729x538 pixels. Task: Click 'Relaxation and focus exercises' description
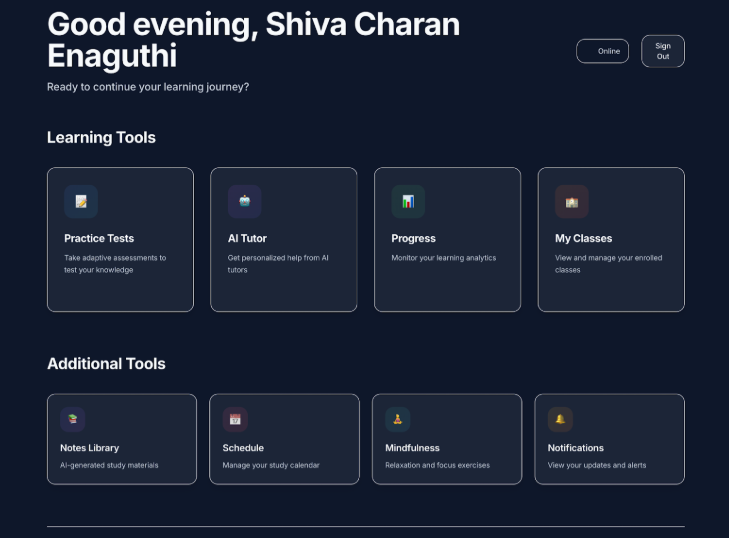tap(437, 465)
